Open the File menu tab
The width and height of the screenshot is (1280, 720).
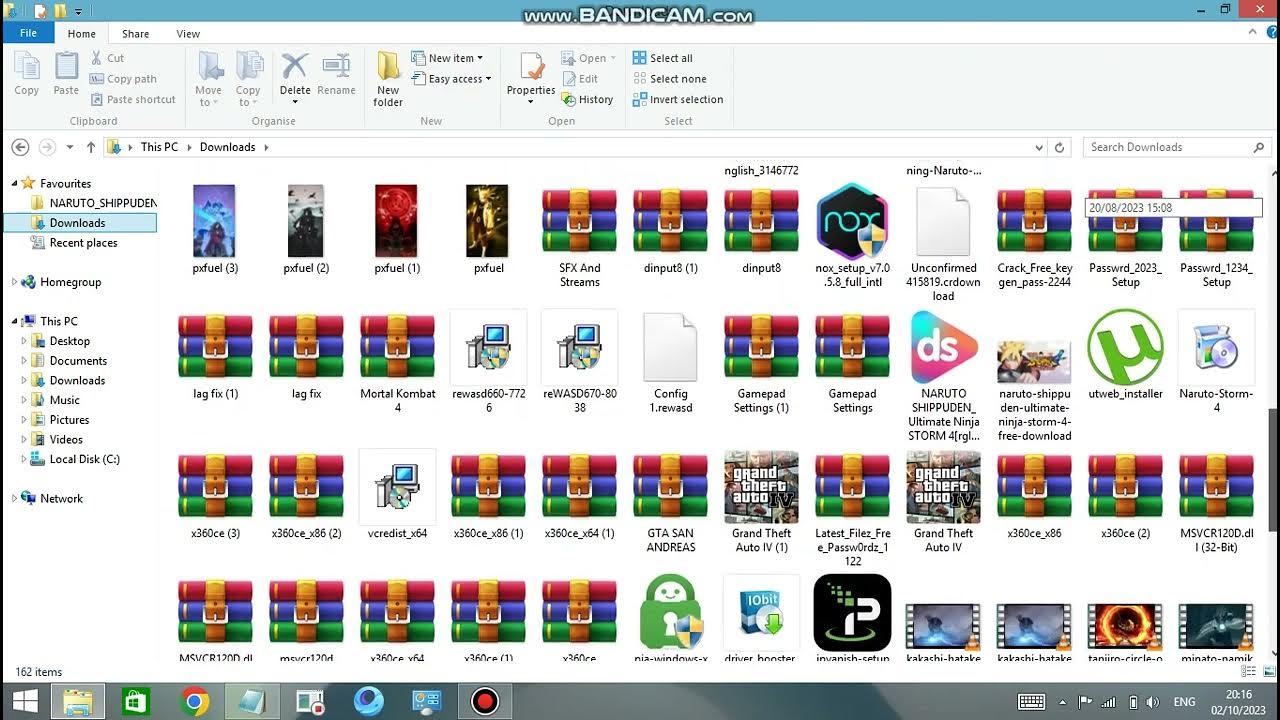pos(29,33)
